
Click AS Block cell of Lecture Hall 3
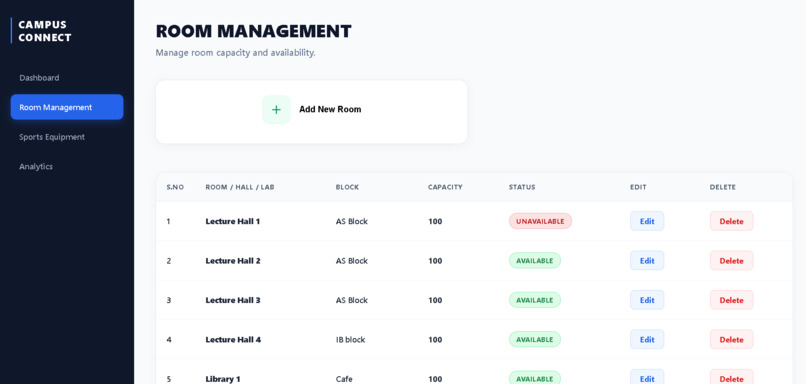click(352, 300)
